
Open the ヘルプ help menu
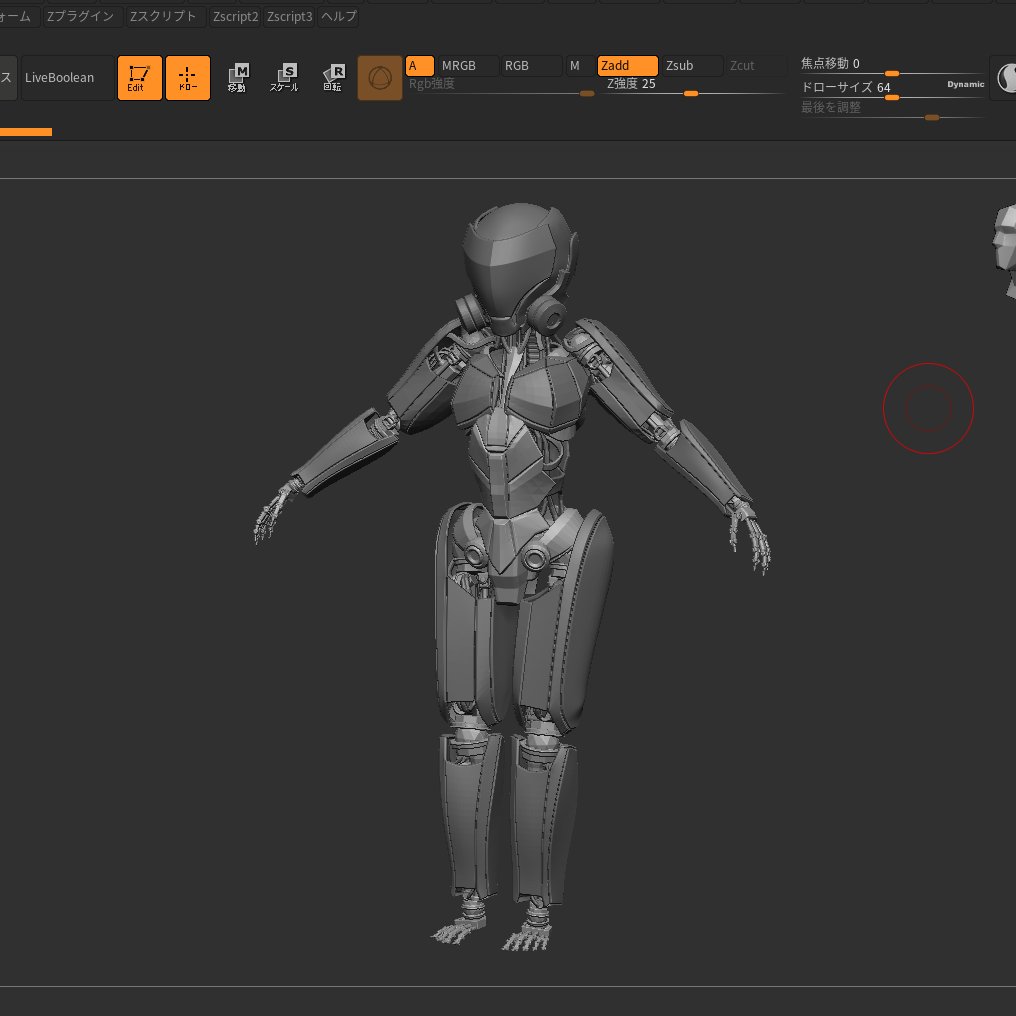[x=339, y=17]
